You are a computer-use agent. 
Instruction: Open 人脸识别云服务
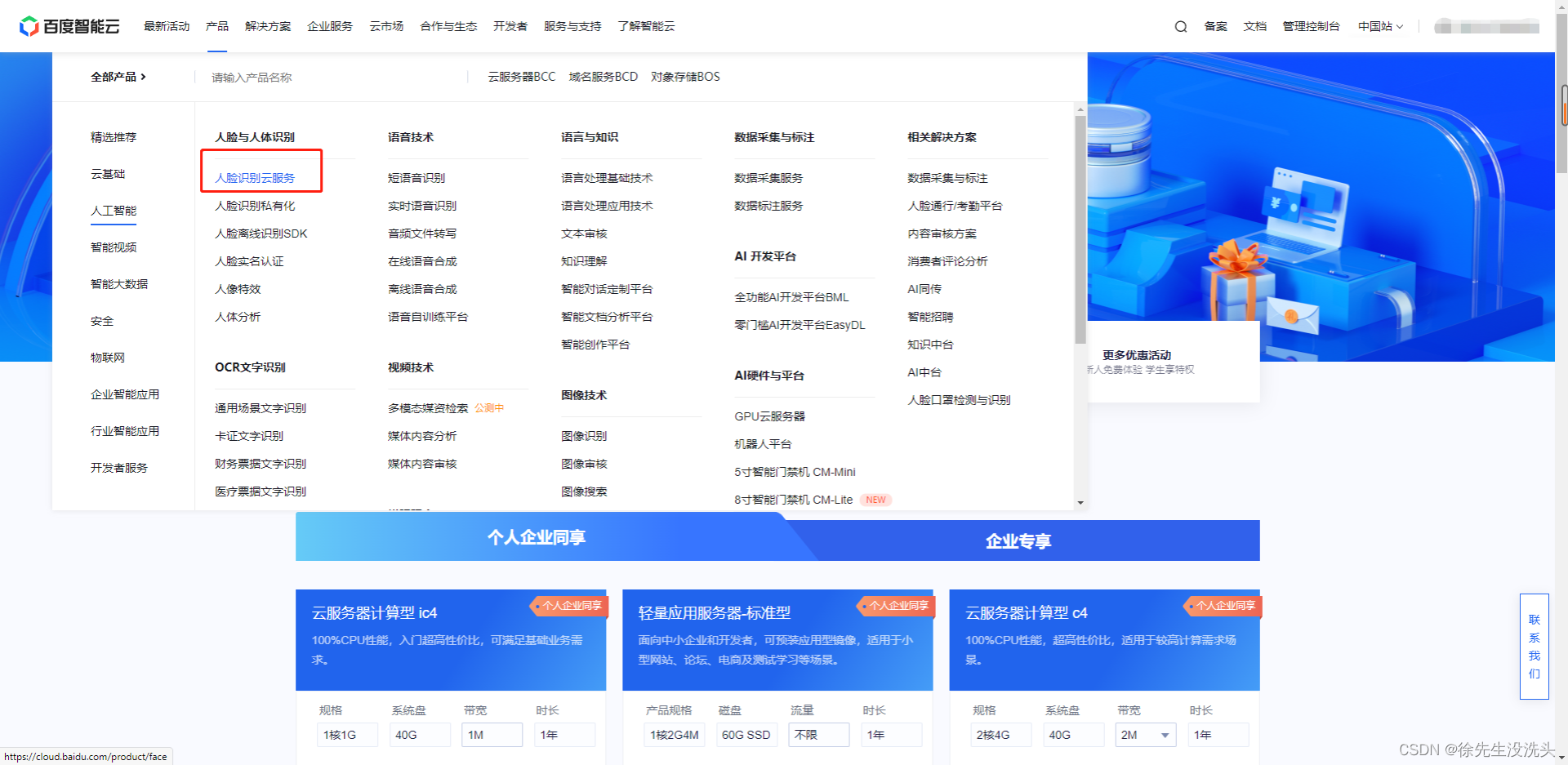[255, 178]
